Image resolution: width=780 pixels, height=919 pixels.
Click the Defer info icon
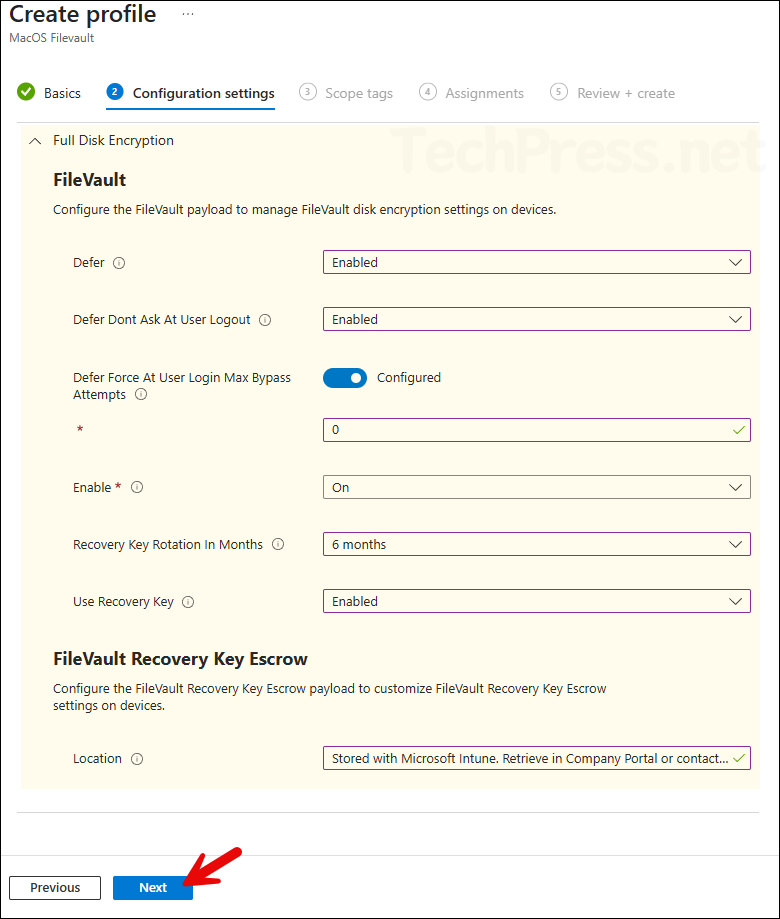(119, 263)
